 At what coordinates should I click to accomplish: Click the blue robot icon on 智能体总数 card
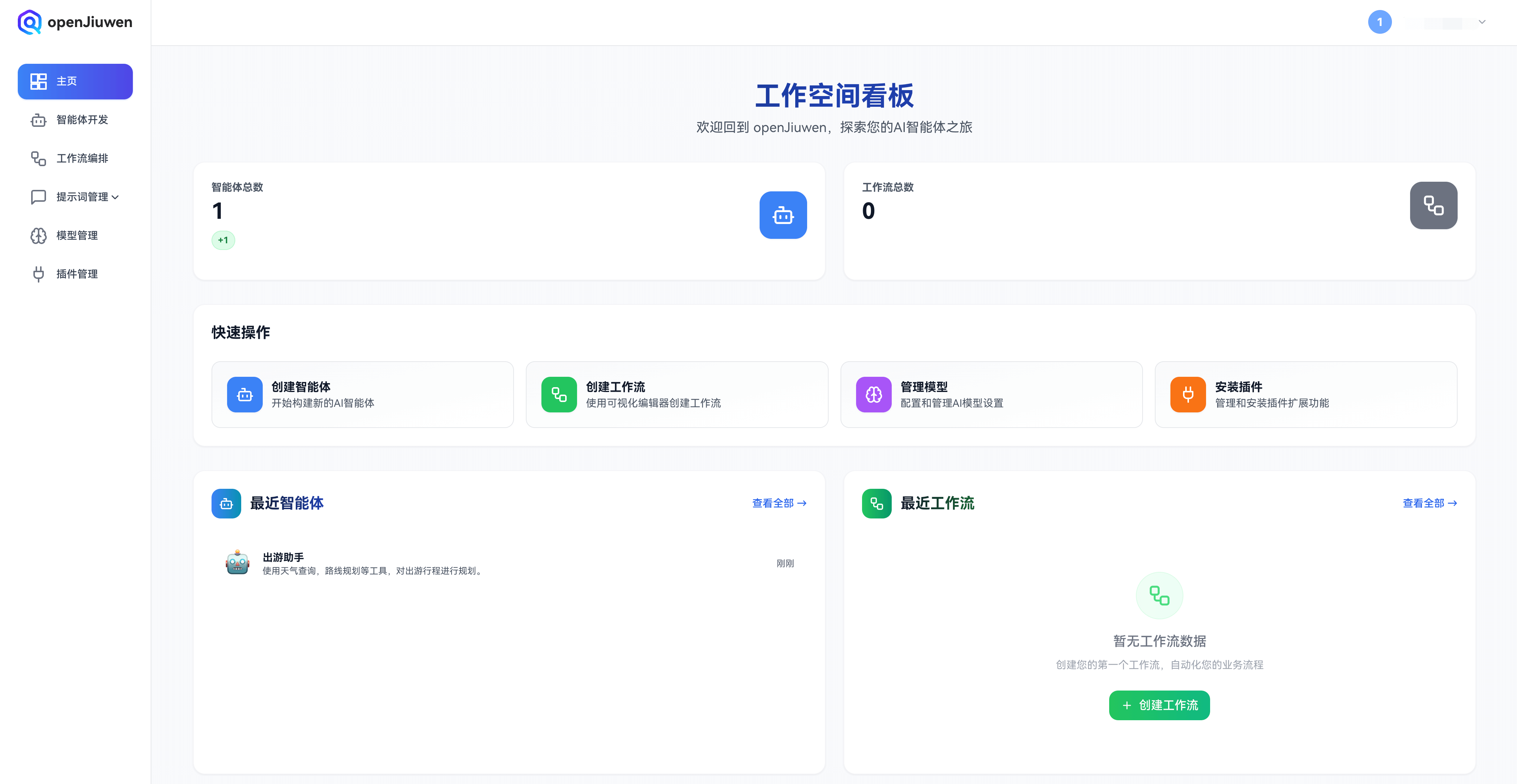pyautogui.click(x=783, y=215)
